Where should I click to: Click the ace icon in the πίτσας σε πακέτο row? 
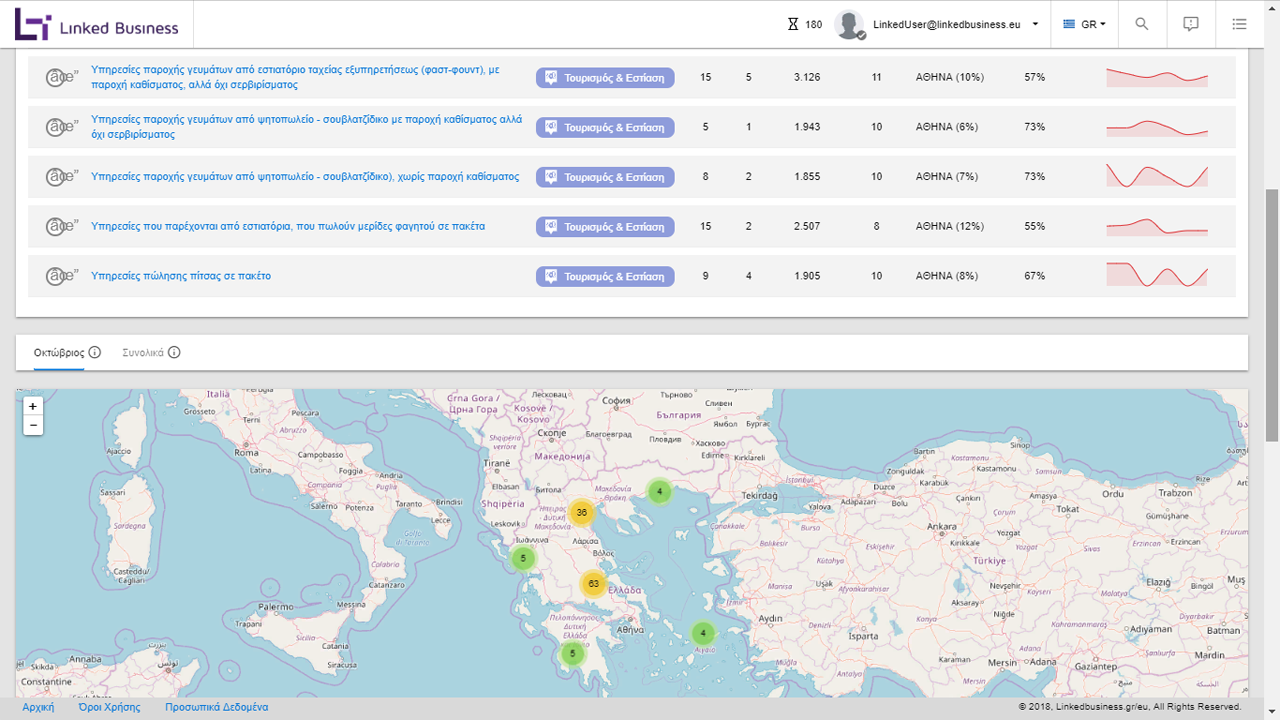click(x=62, y=276)
